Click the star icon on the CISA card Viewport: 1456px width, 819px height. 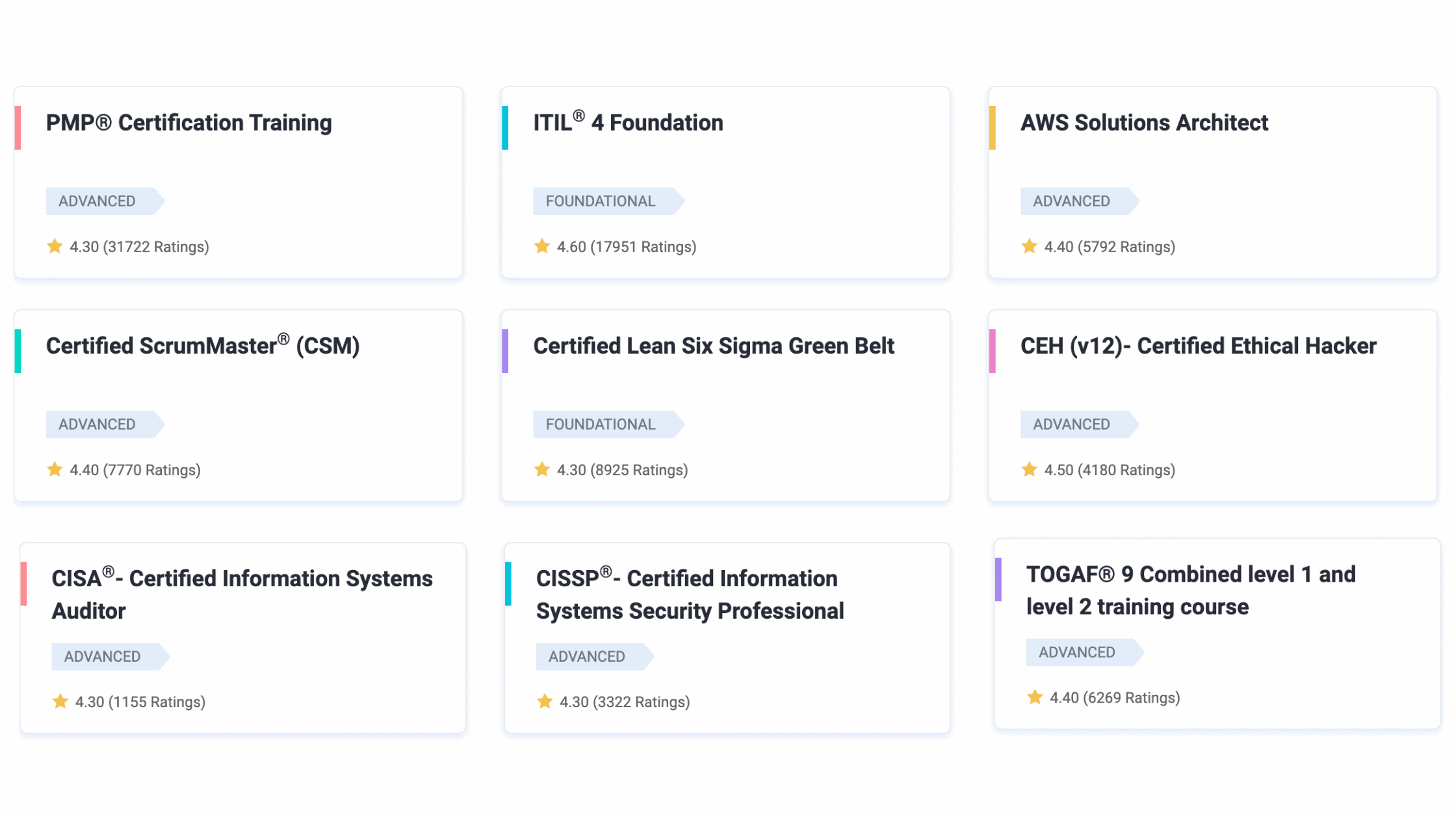tap(60, 701)
